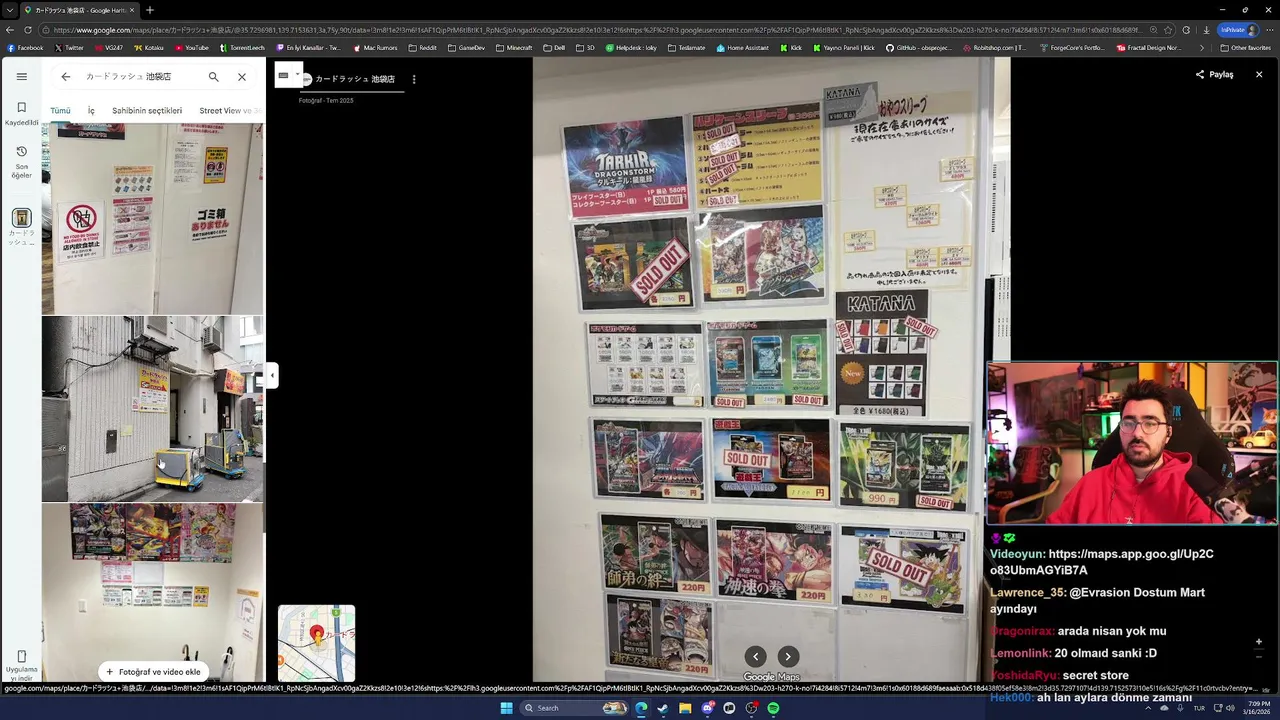
Task: Click the Maps search text field
Action: (x=140, y=77)
